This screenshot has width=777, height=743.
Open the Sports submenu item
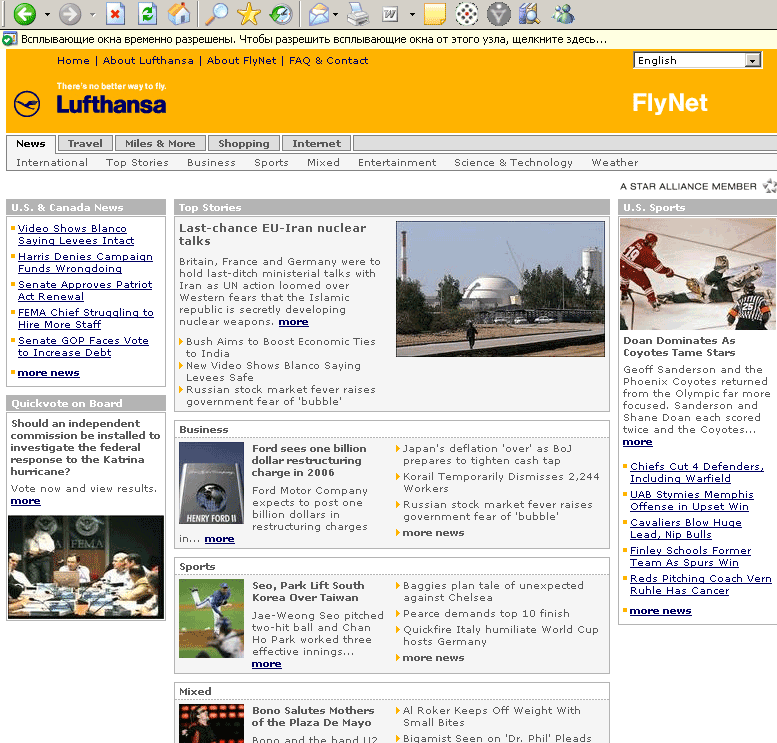click(x=271, y=163)
